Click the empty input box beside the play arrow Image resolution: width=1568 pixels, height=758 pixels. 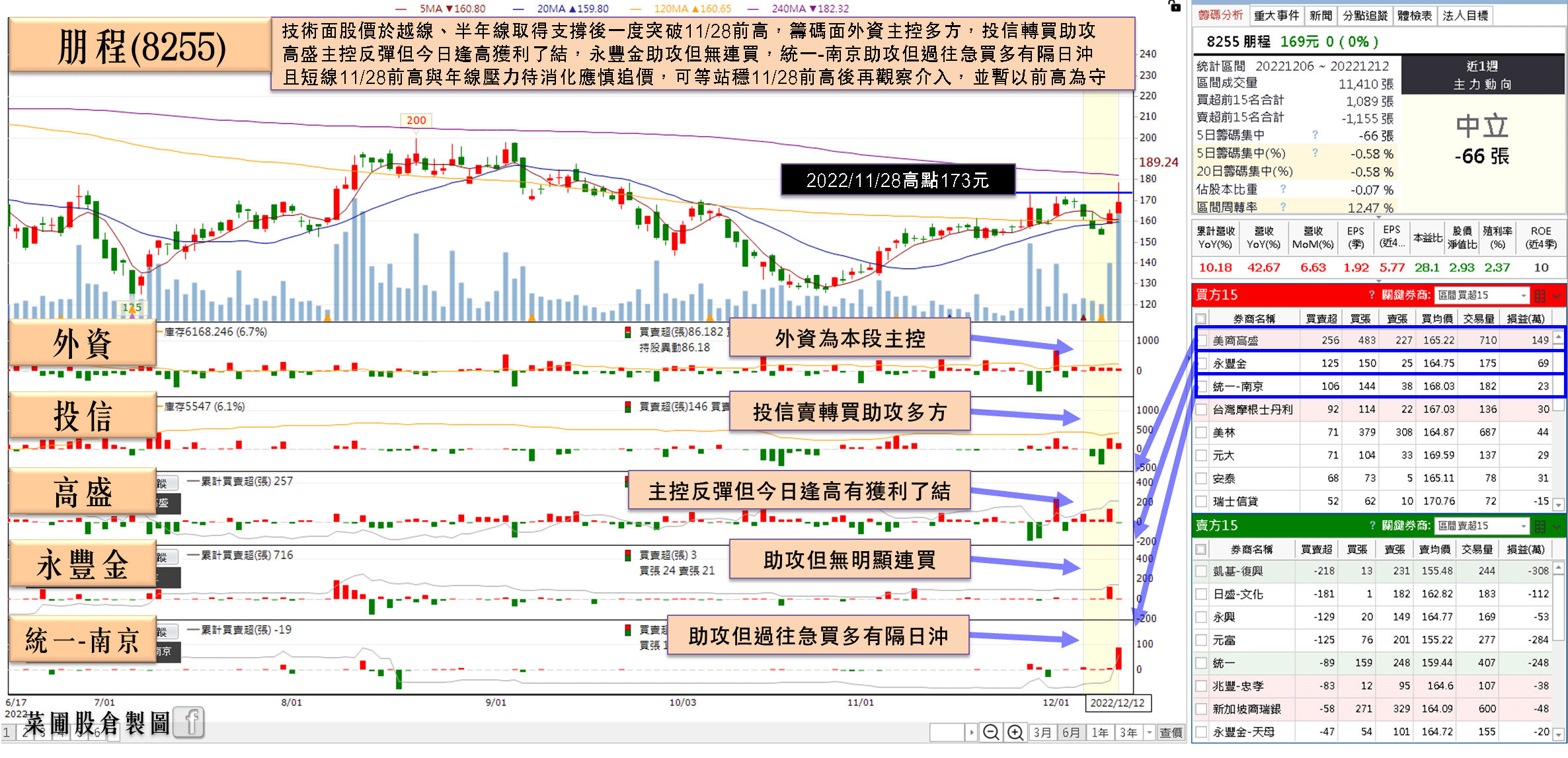tap(947, 732)
